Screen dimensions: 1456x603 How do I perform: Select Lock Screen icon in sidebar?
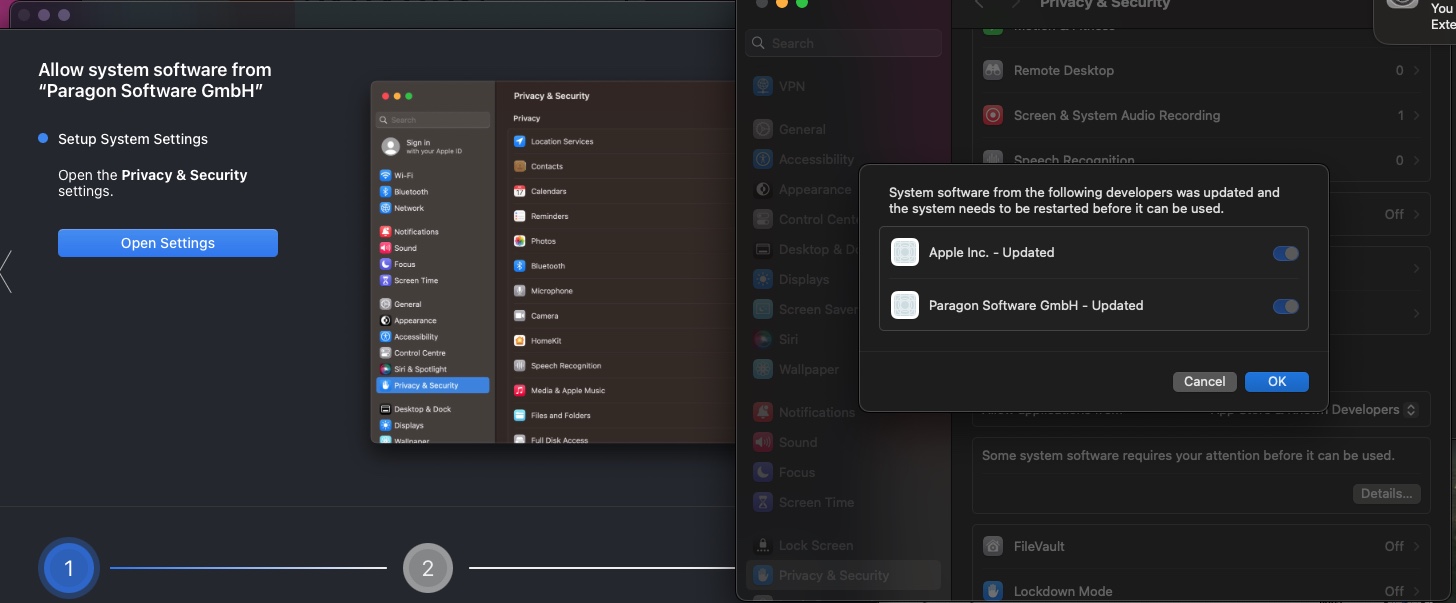point(763,545)
